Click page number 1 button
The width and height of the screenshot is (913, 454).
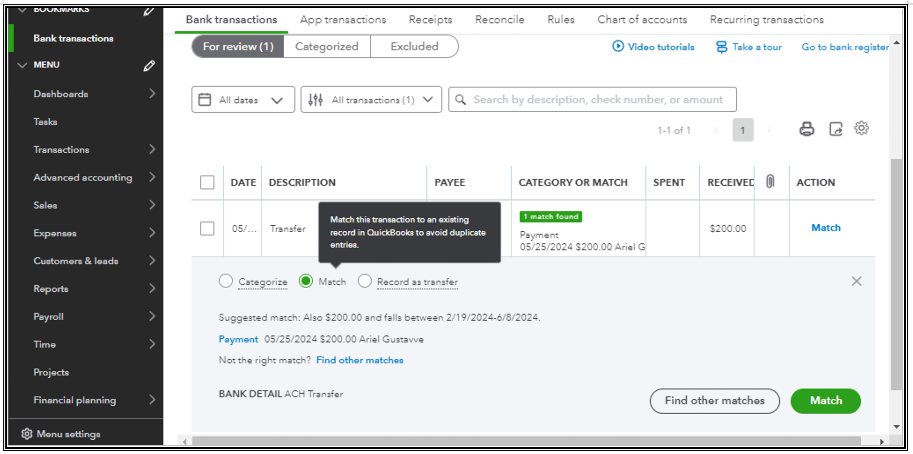742,130
